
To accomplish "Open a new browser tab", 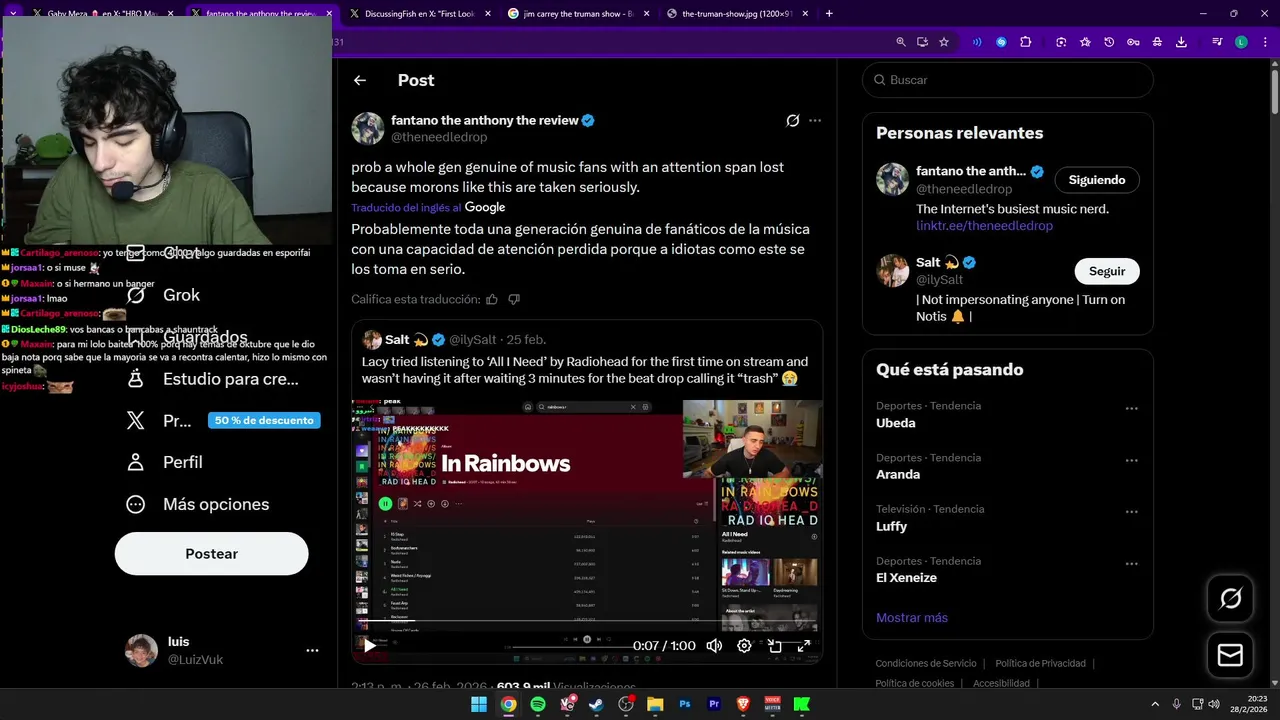I will pos(829,14).
